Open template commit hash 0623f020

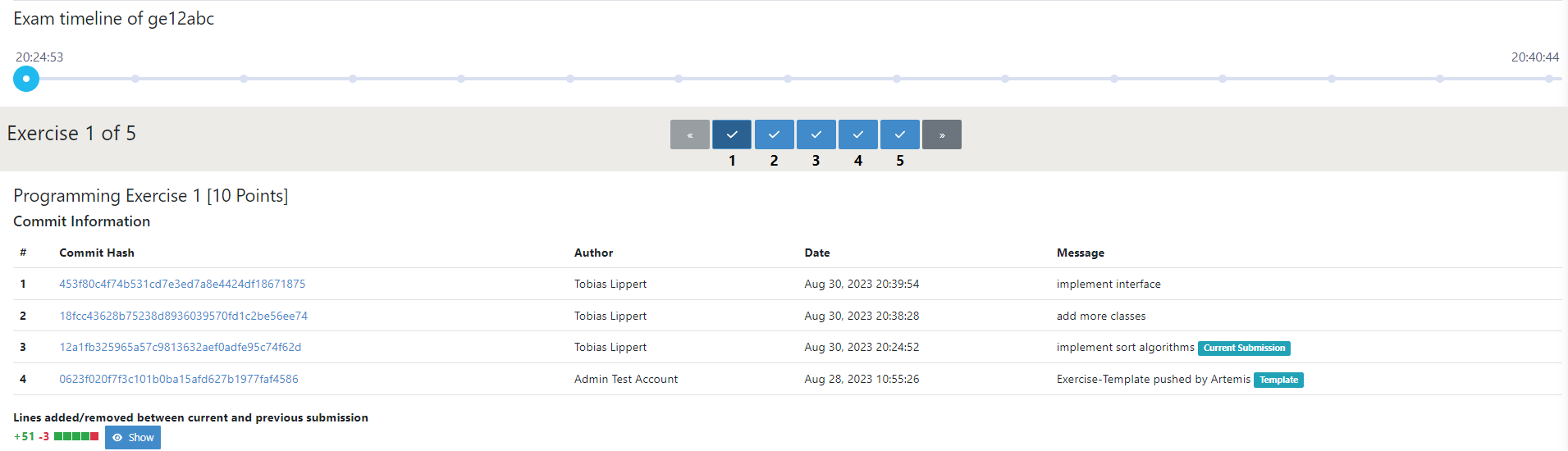coord(179,379)
